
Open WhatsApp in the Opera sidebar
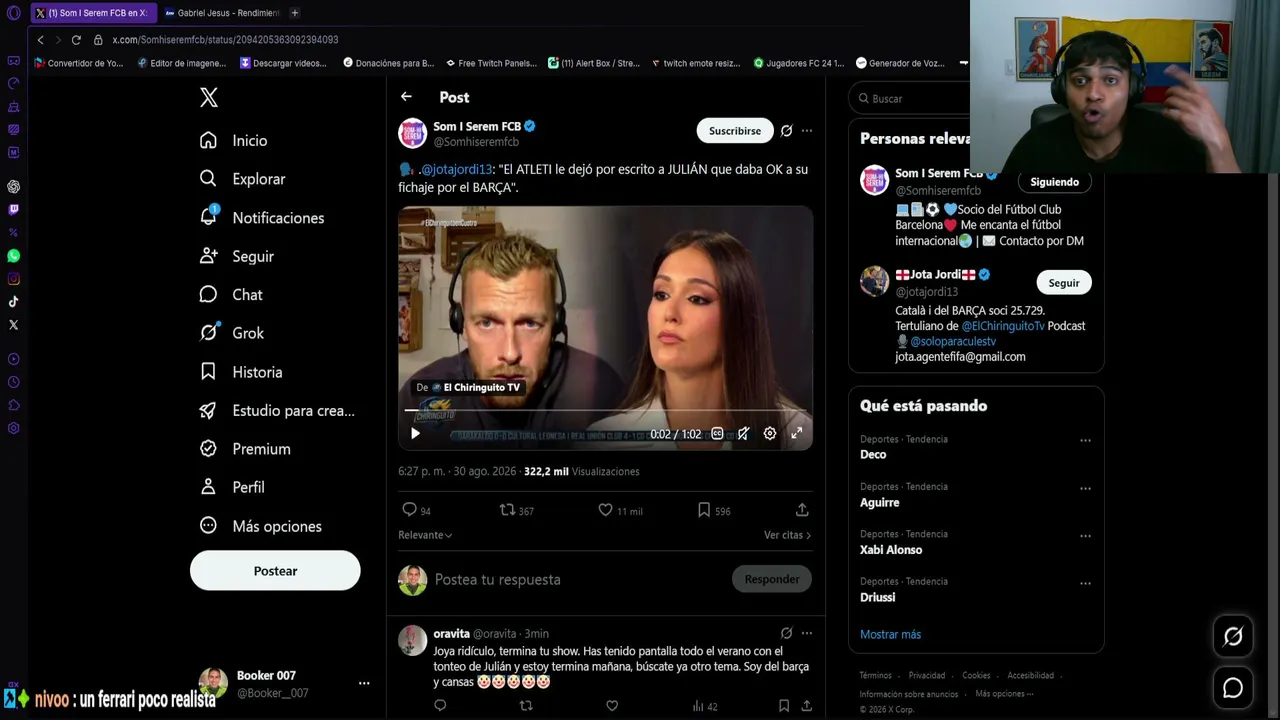[13, 256]
